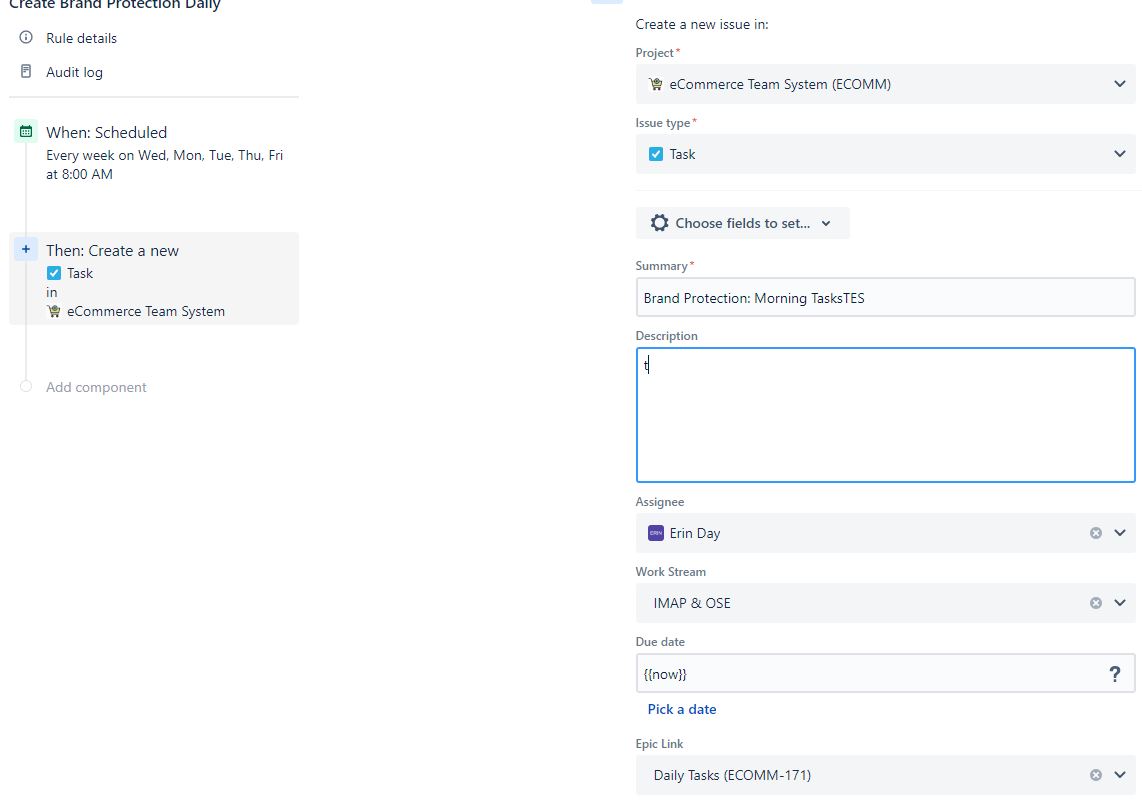
Task: Switch to the Audit log section
Action: coord(74,71)
